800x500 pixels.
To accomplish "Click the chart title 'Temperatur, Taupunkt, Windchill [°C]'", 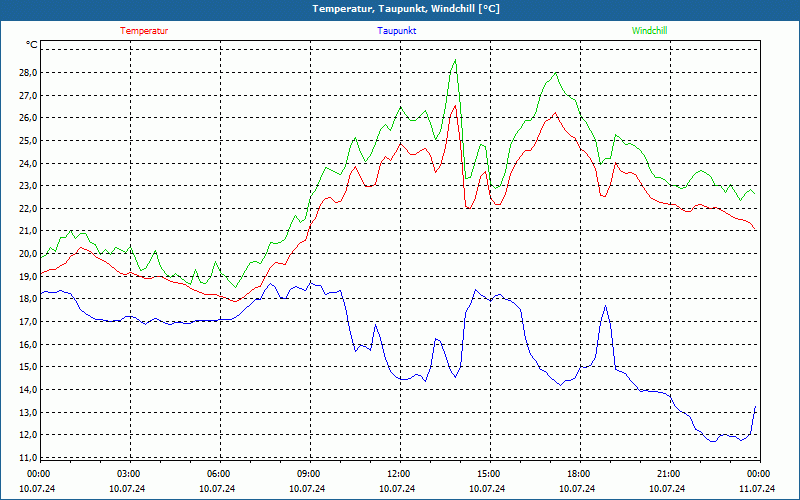I will (x=406, y=9).
